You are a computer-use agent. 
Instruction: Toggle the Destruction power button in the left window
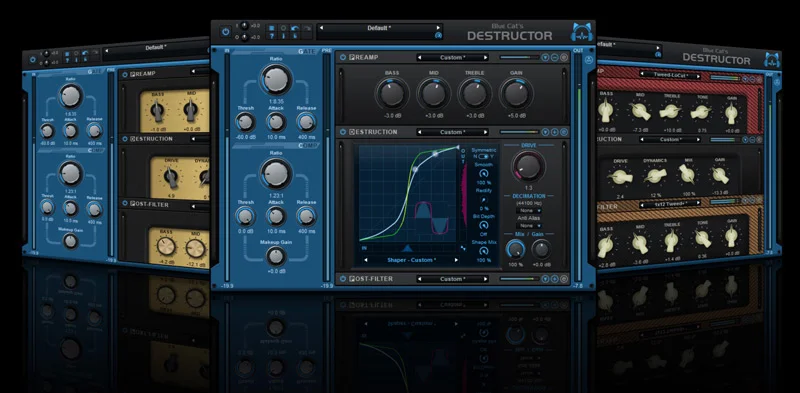[125, 138]
